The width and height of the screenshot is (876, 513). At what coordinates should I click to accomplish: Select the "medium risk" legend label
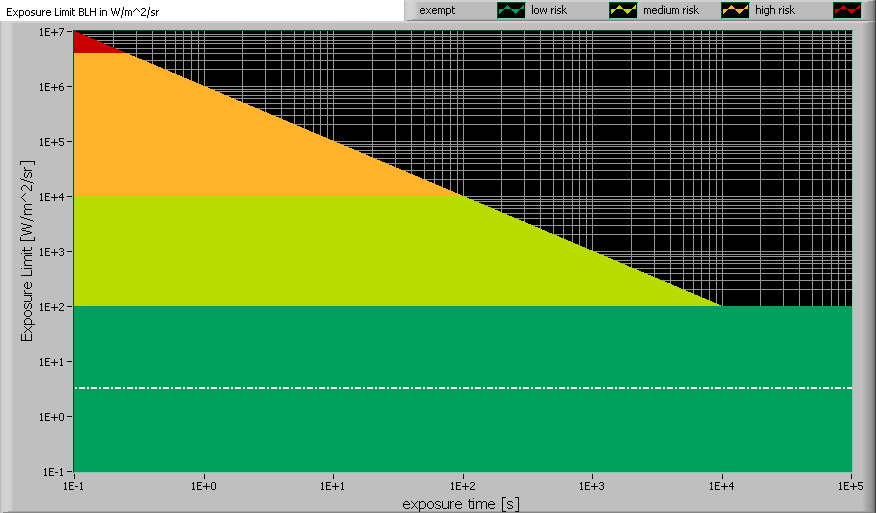[x=672, y=10]
